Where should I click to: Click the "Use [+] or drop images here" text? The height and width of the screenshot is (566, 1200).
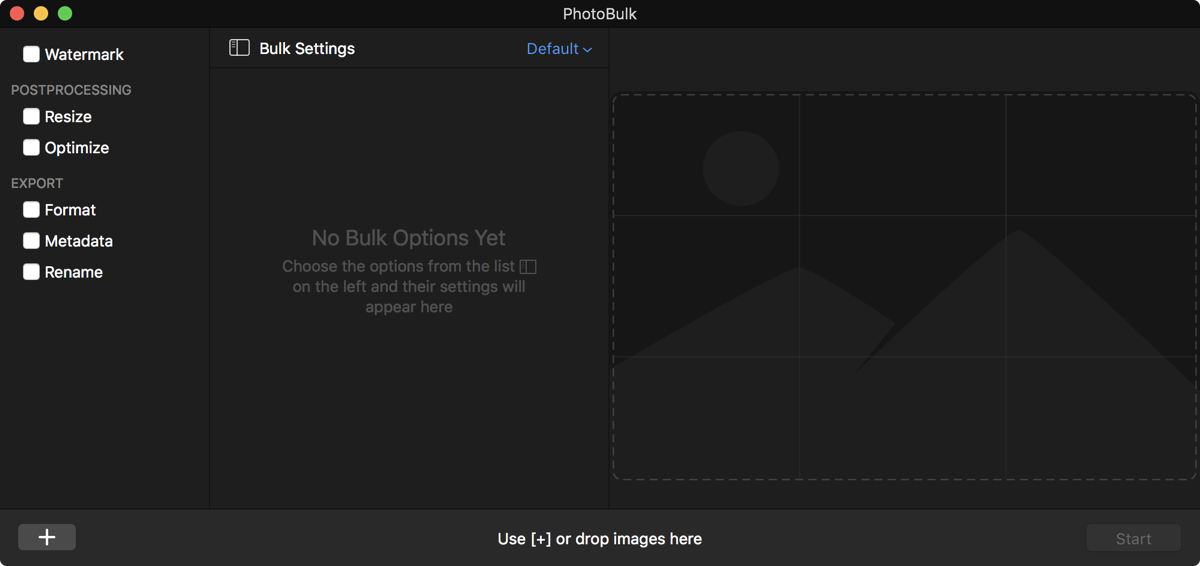point(600,539)
